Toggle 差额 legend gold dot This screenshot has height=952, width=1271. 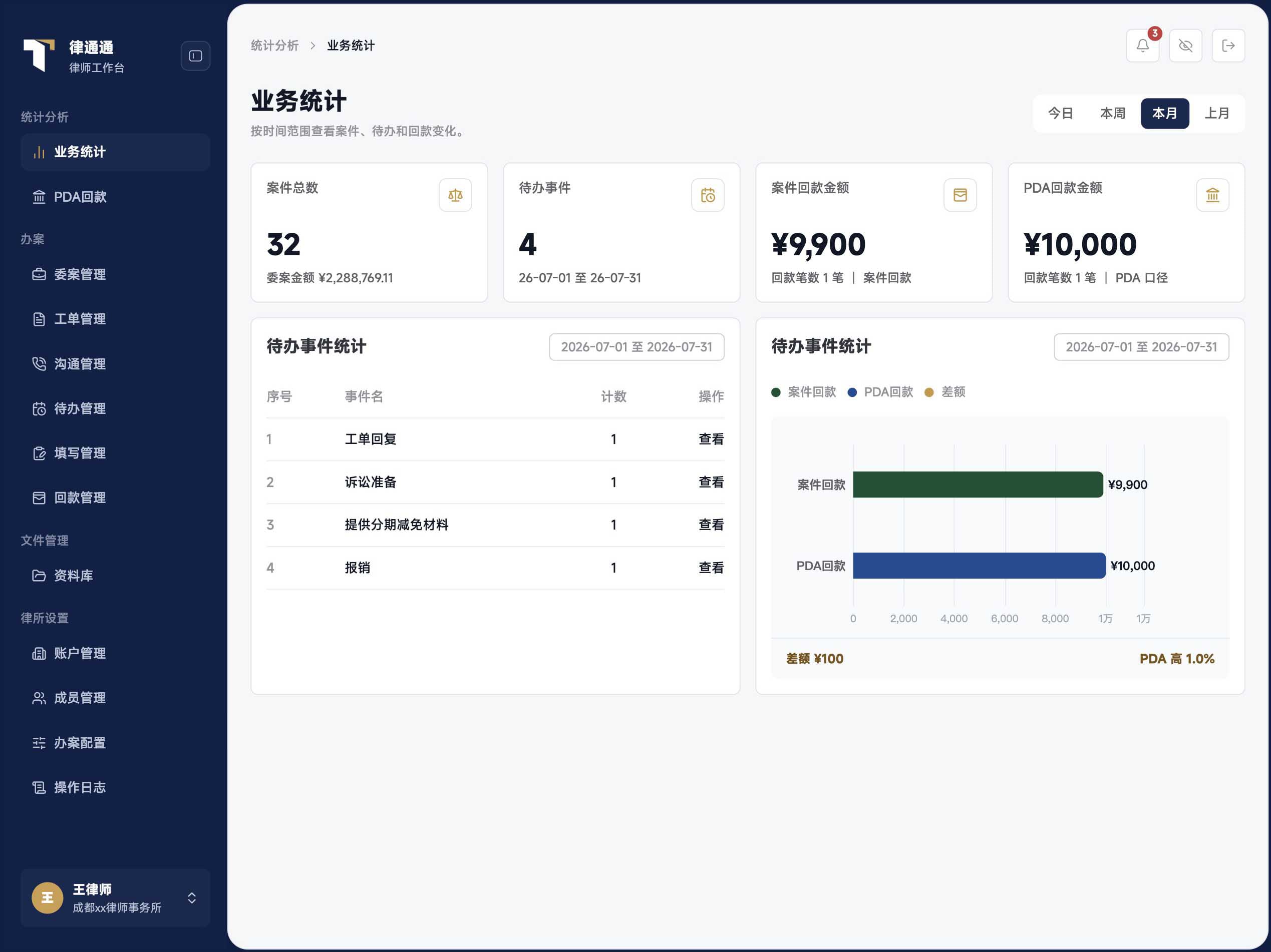point(929,393)
